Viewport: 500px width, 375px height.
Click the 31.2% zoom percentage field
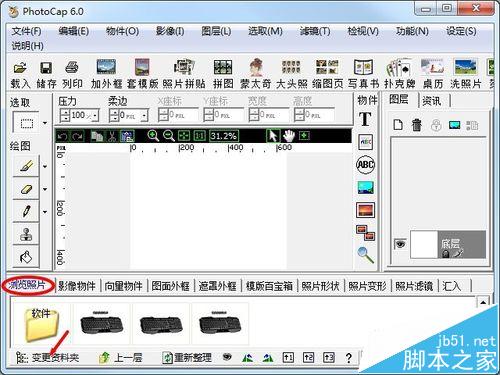[224, 136]
